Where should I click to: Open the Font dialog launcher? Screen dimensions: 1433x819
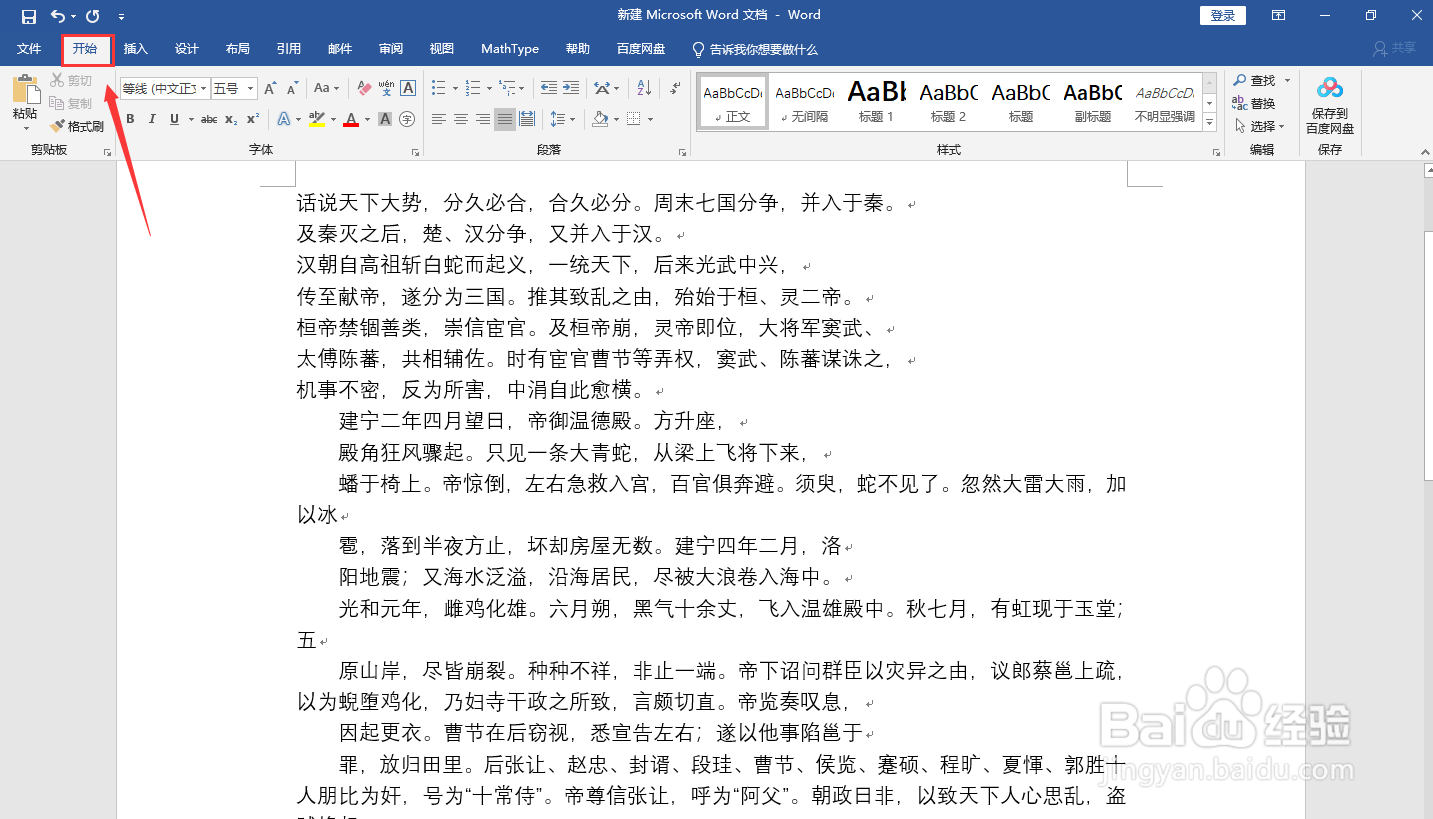click(x=415, y=152)
